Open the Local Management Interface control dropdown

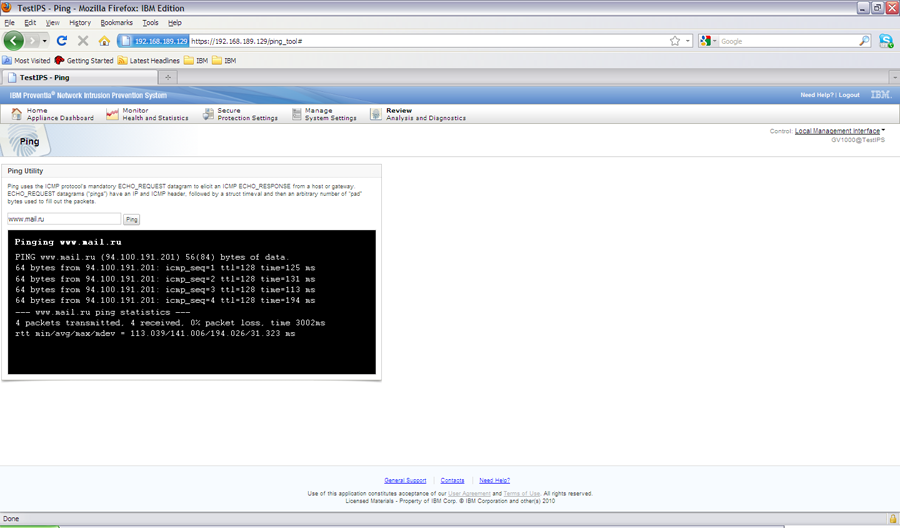pos(840,131)
